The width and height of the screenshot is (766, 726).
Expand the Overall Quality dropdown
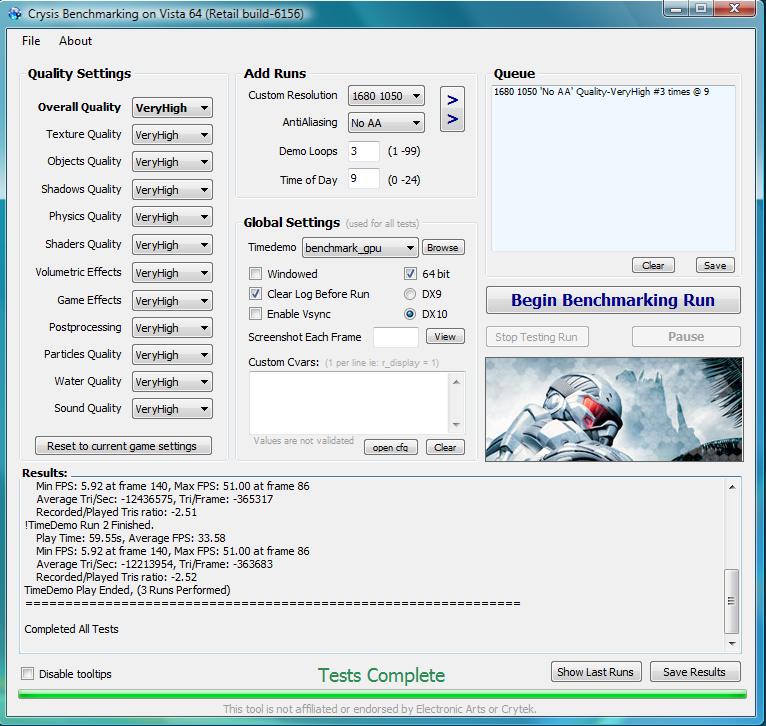(172, 107)
